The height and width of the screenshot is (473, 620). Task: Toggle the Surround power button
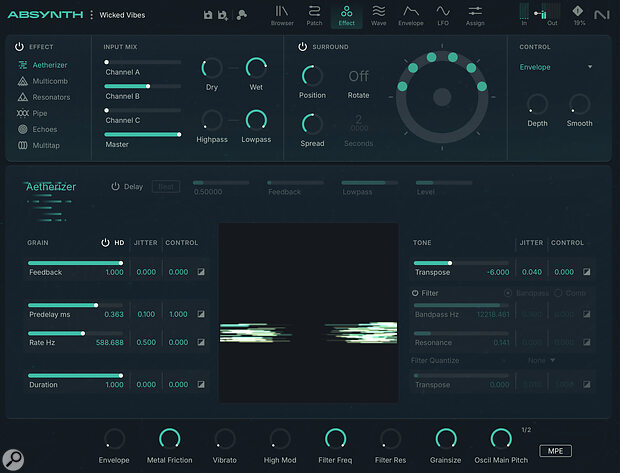(302, 47)
